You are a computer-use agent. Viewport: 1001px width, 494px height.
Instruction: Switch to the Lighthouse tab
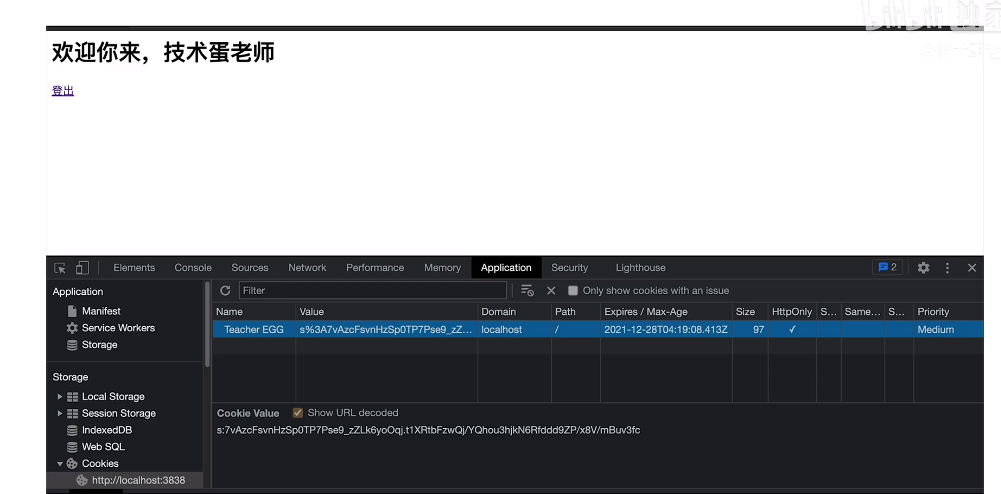(640, 268)
